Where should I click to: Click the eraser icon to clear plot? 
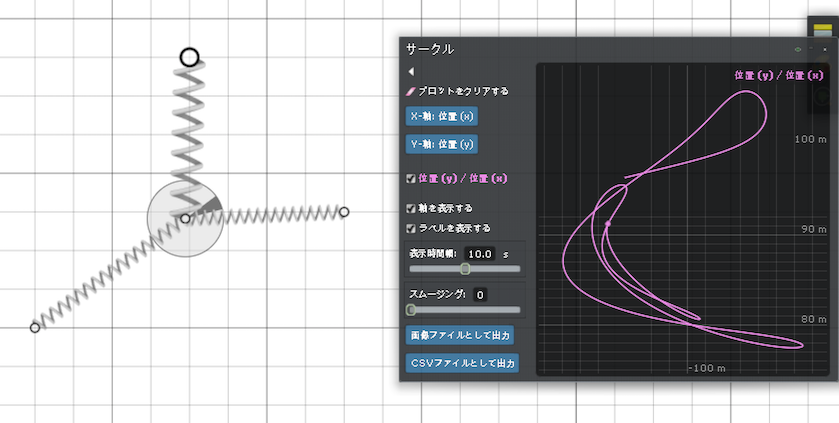411,91
